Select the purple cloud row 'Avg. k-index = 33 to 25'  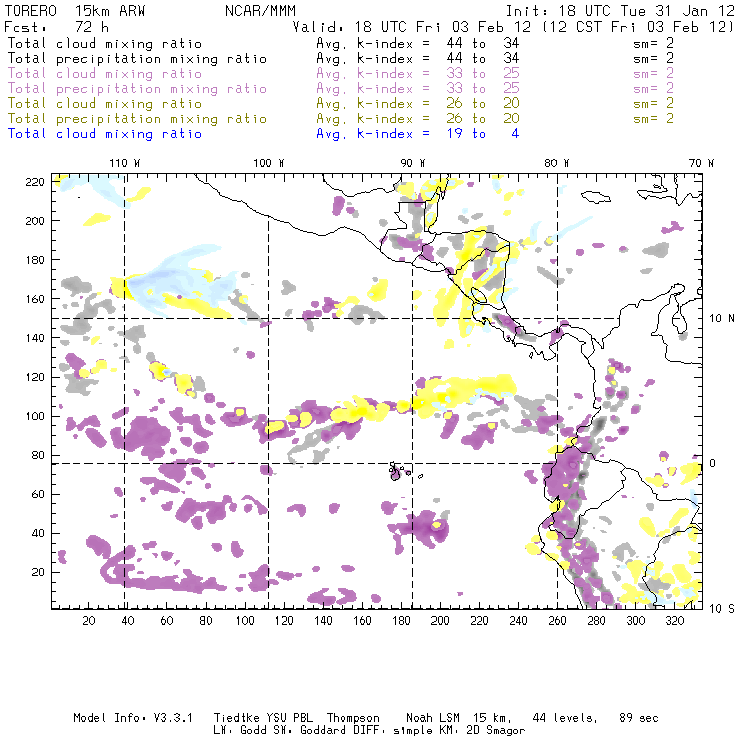[418, 74]
